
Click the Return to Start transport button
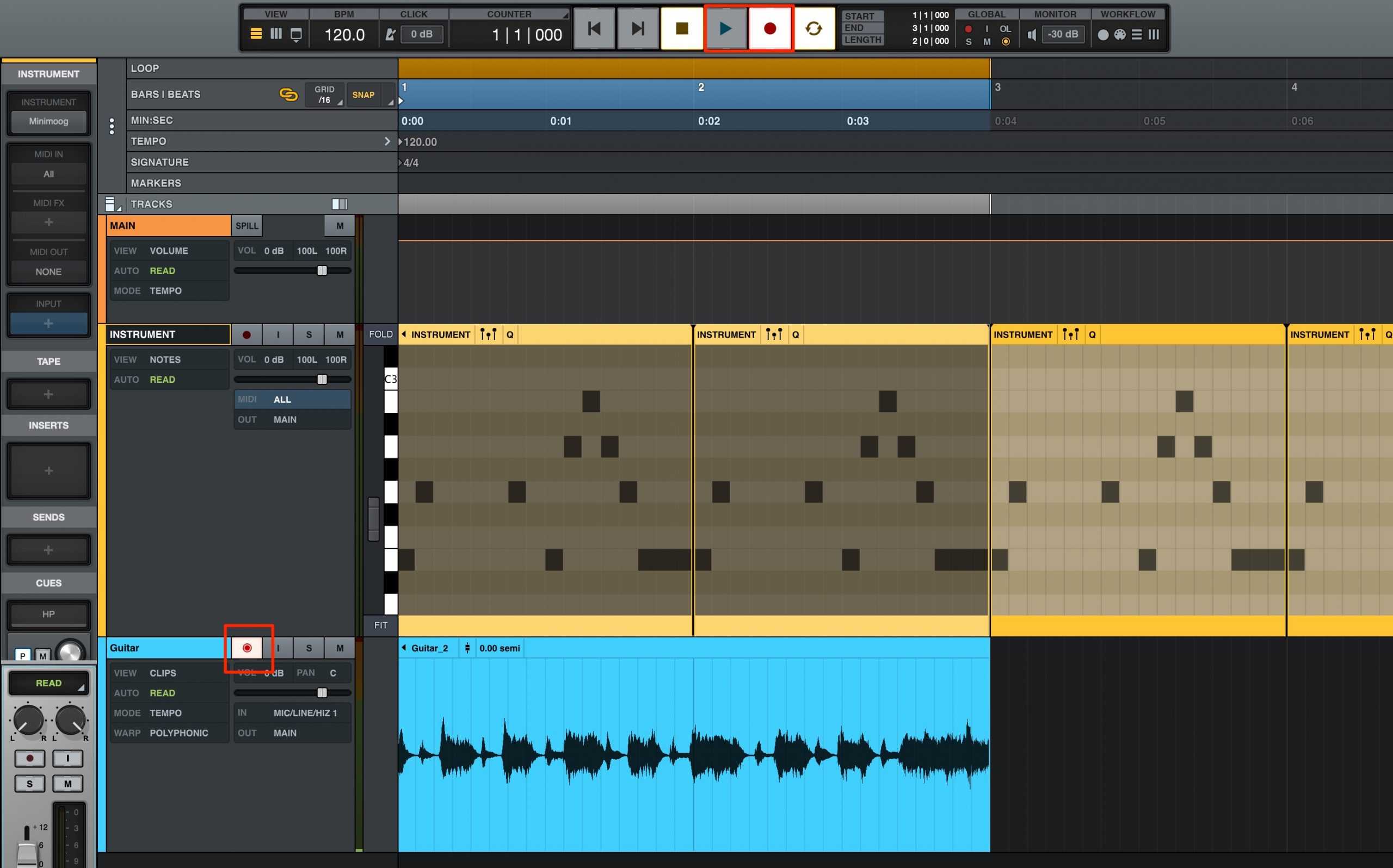coord(594,28)
